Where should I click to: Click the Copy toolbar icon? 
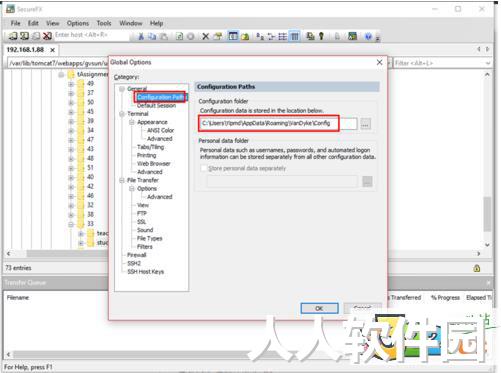point(152,36)
